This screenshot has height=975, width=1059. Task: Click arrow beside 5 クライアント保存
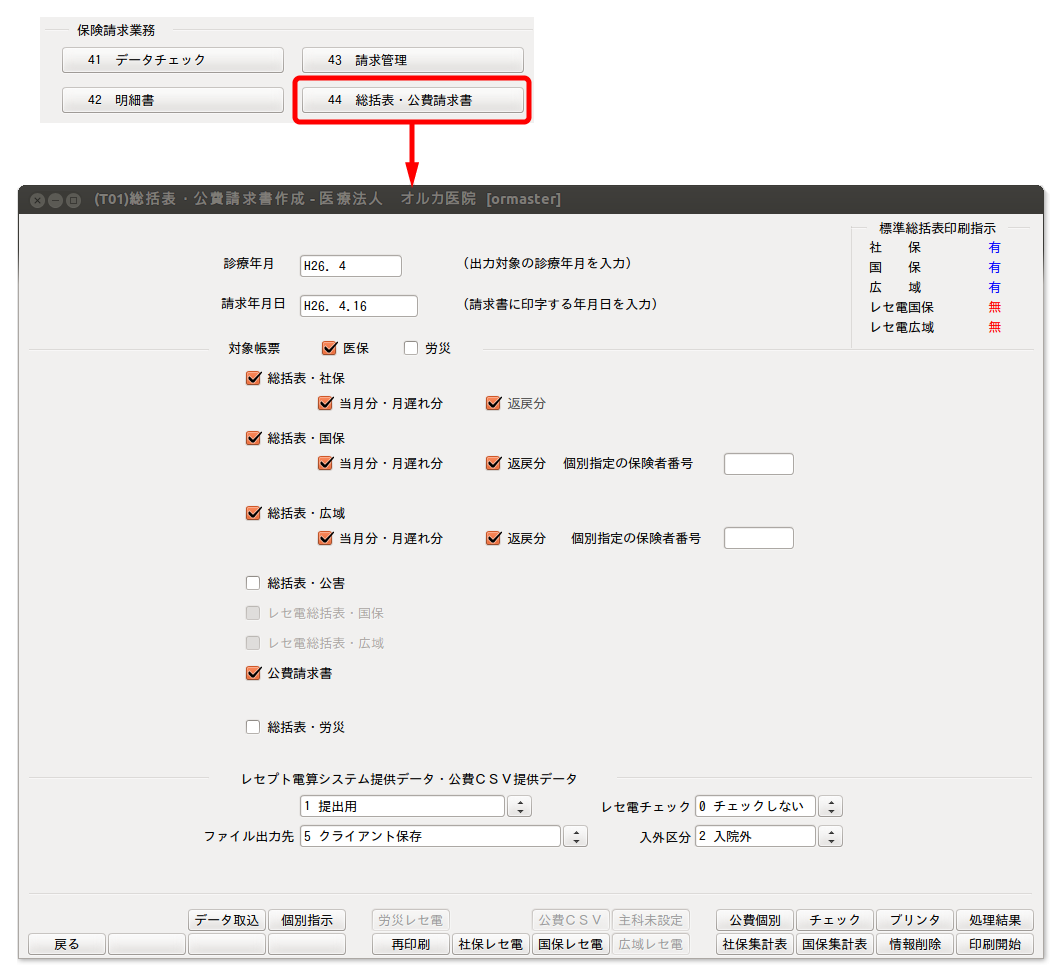click(x=575, y=837)
